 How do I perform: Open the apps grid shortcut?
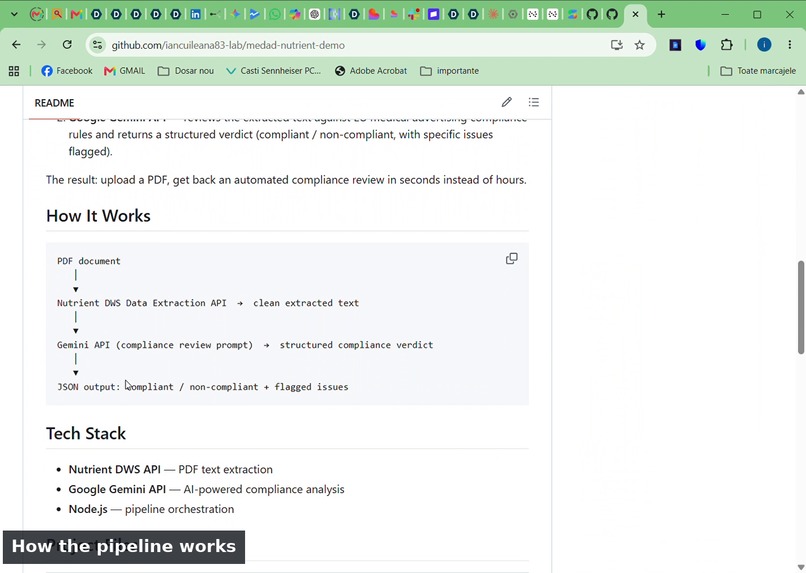tap(14, 71)
